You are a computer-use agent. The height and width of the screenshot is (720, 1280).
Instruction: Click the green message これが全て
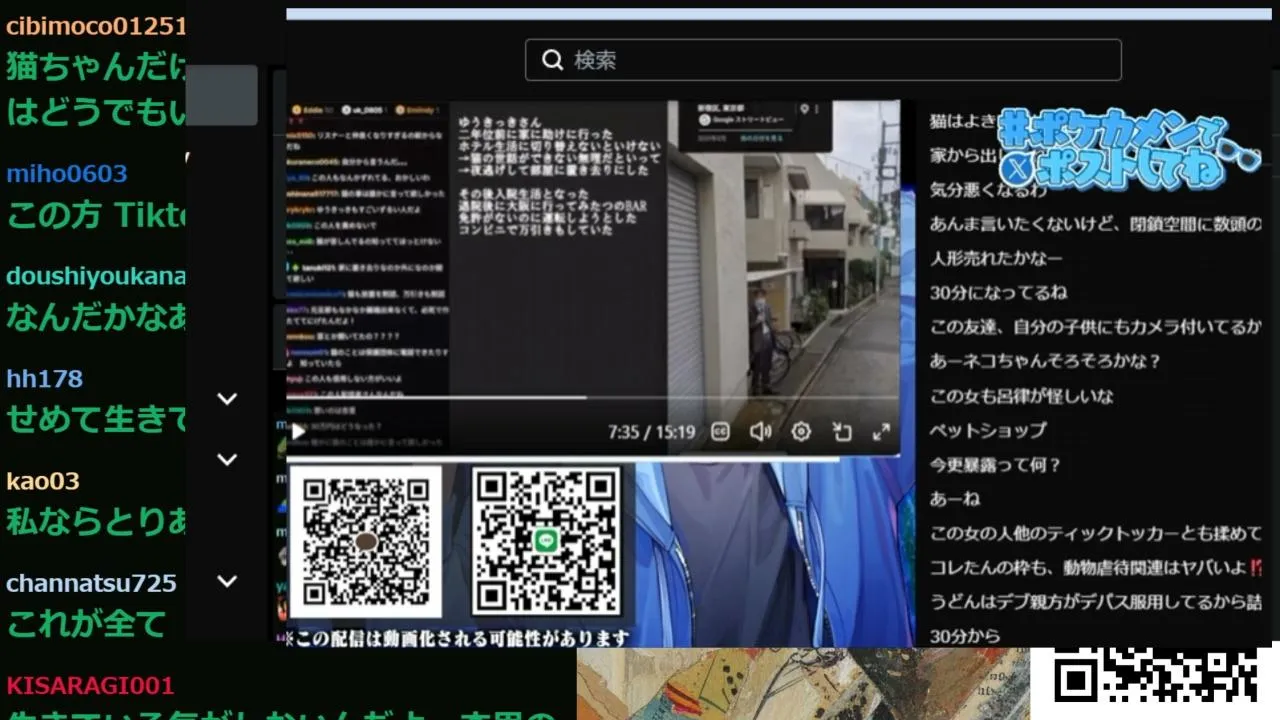[x=86, y=624]
